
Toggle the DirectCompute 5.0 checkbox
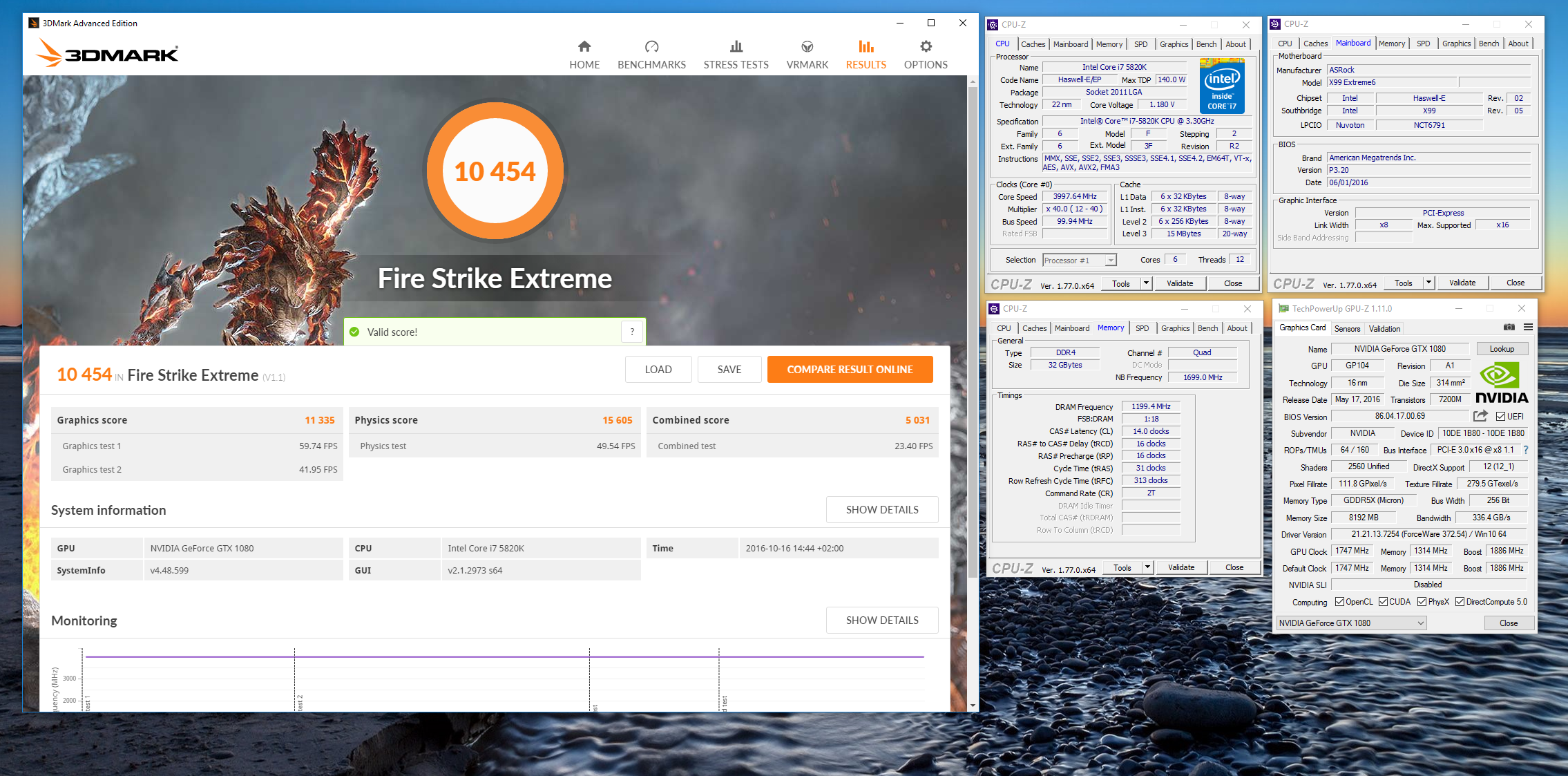pos(1460,602)
